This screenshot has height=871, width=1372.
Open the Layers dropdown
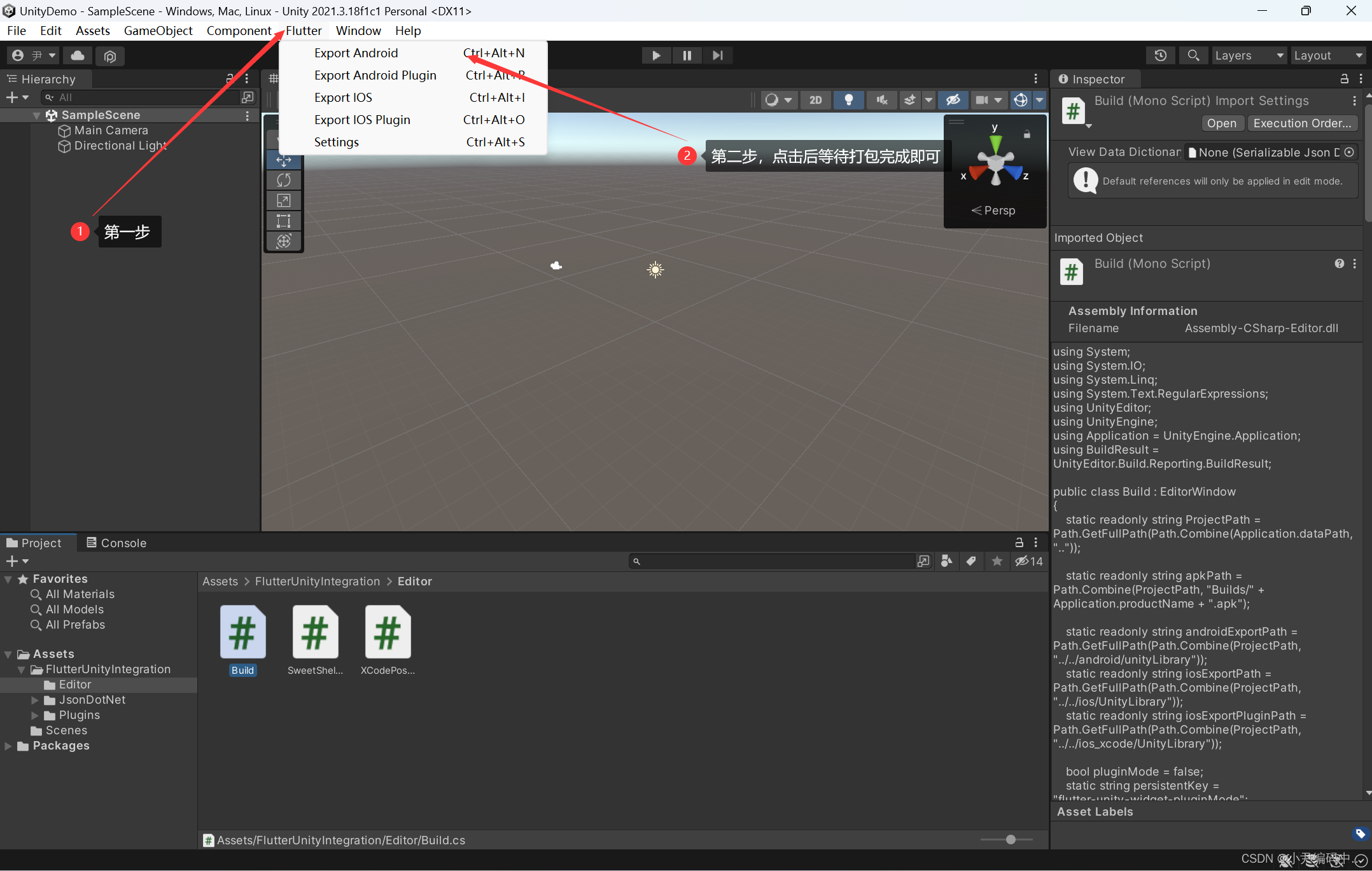pos(1249,55)
